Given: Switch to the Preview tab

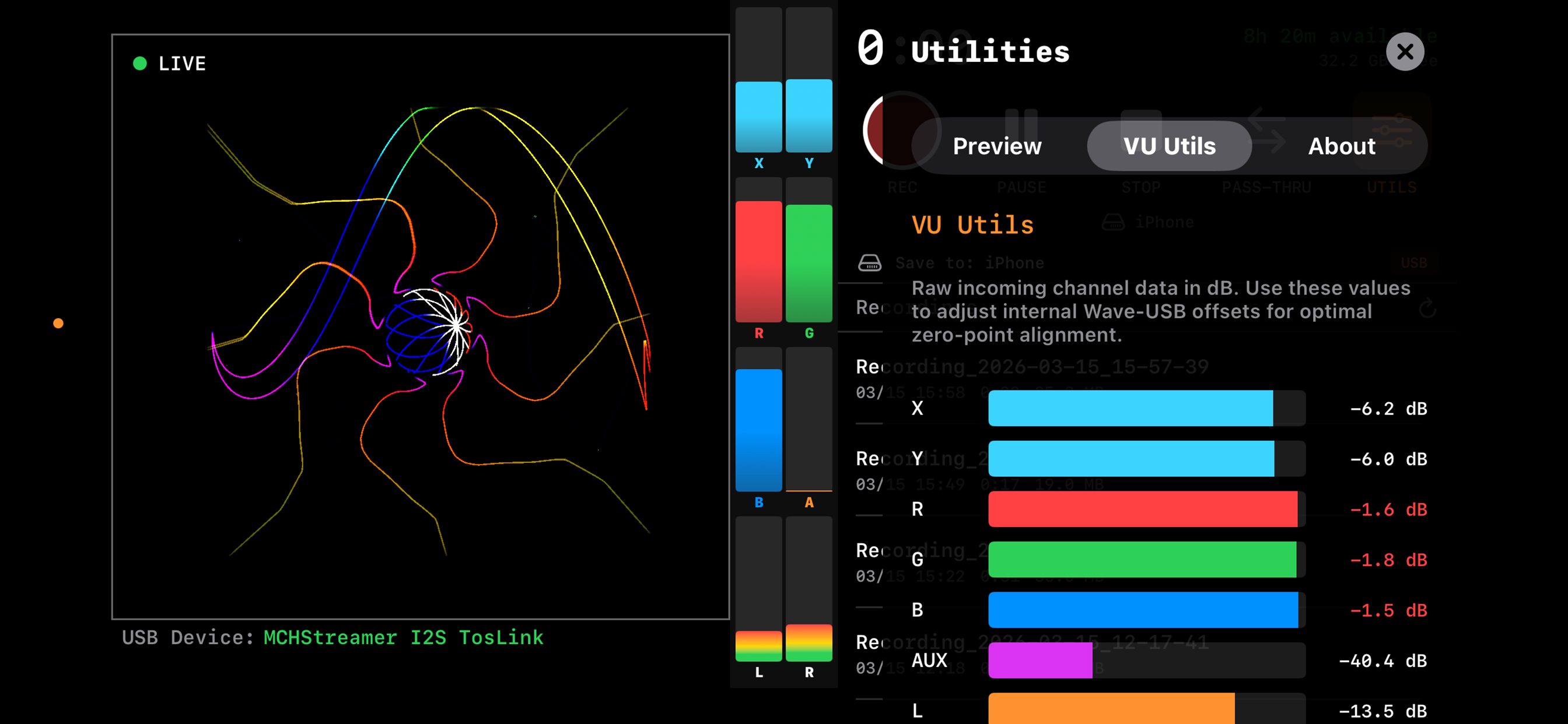Looking at the screenshot, I should pos(997,146).
